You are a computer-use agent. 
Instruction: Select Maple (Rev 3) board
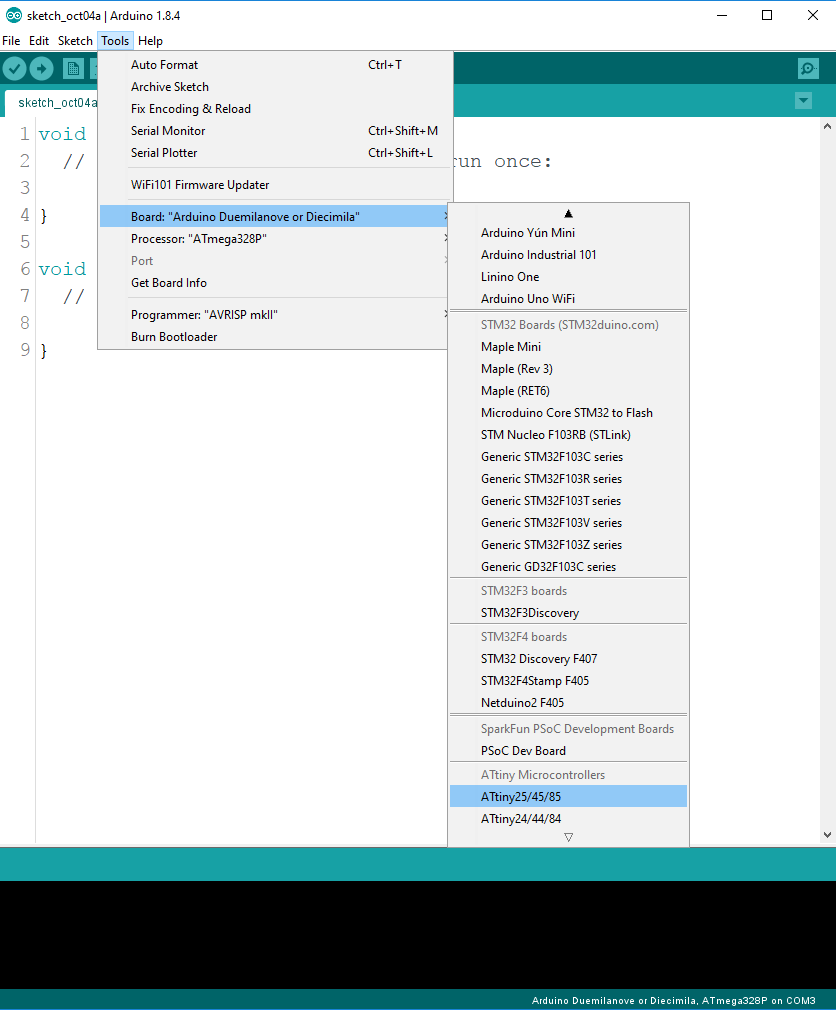pyautogui.click(x=568, y=368)
